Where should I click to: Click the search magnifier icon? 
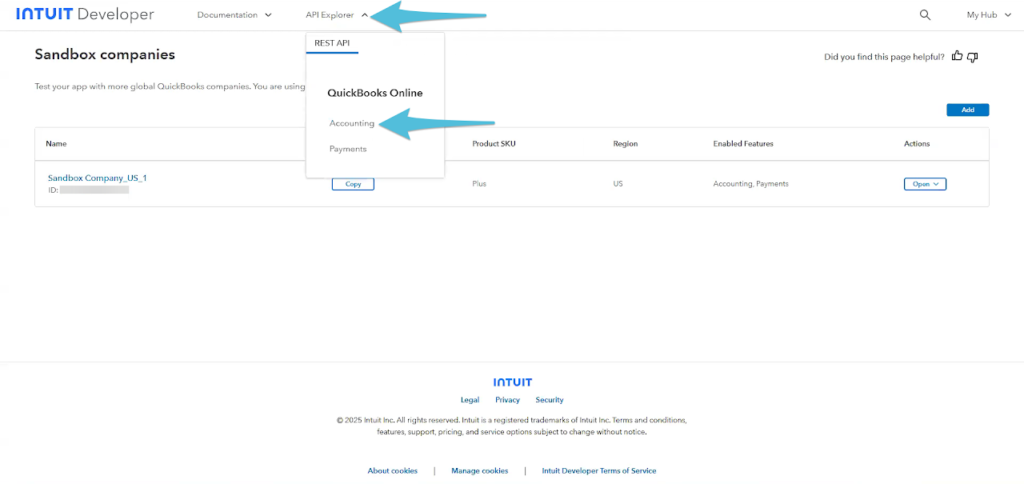coord(925,15)
